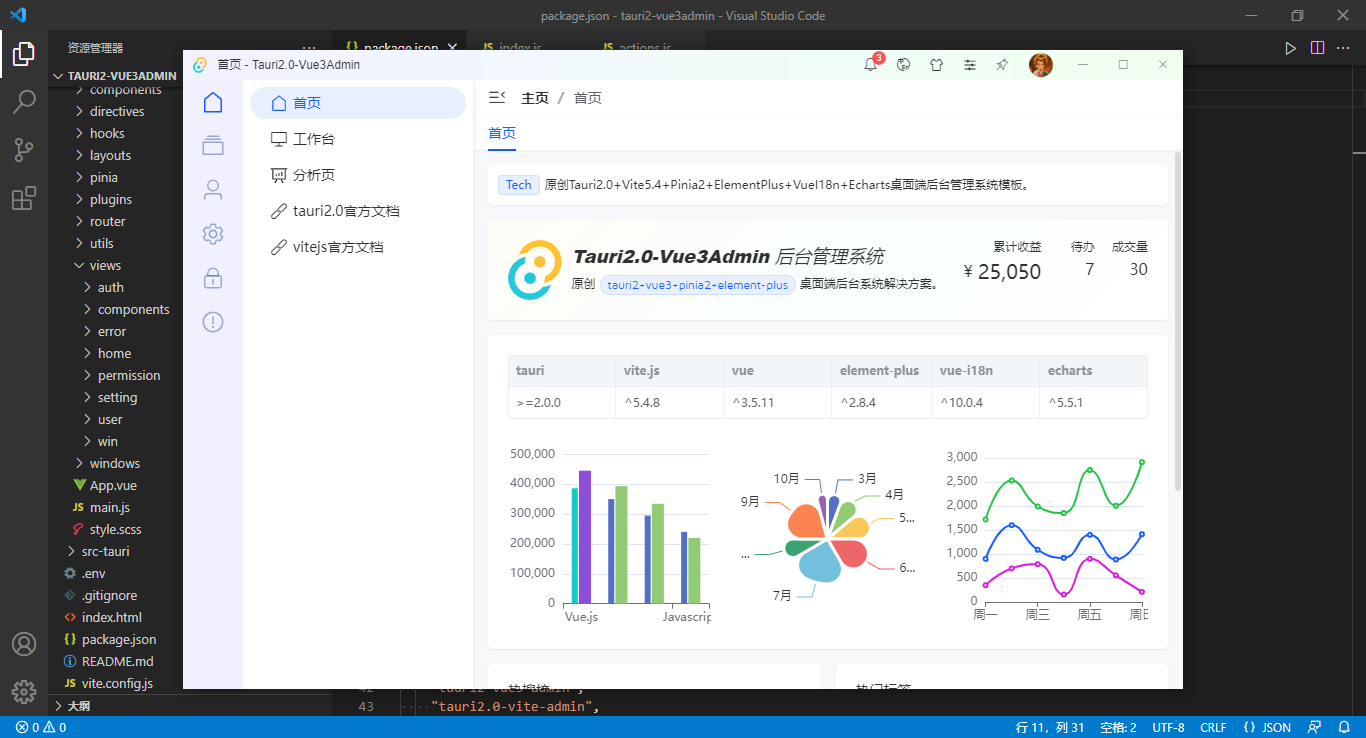
Task: Toggle the Problems panel via the errors counter
Action: (30, 727)
